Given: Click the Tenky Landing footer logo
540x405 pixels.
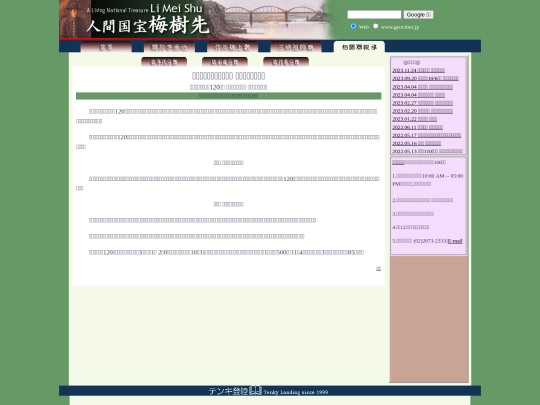Looking at the screenshot, I should (x=268, y=391).
